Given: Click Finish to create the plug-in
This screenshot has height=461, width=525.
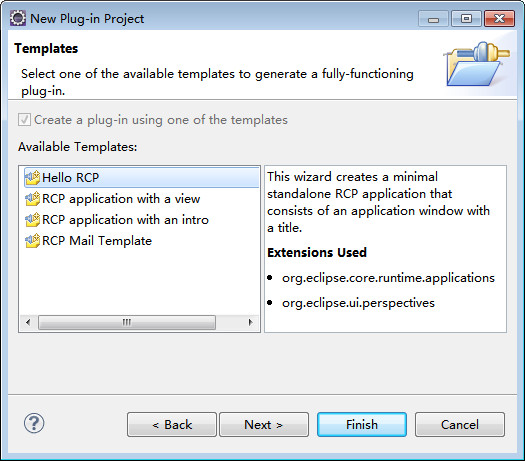Looking at the screenshot, I should (x=362, y=425).
